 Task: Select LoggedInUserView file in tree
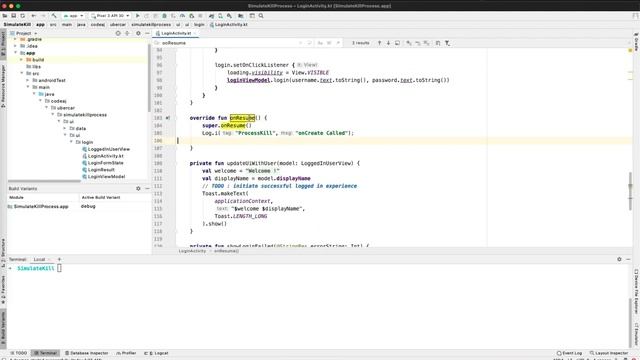(x=106, y=149)
